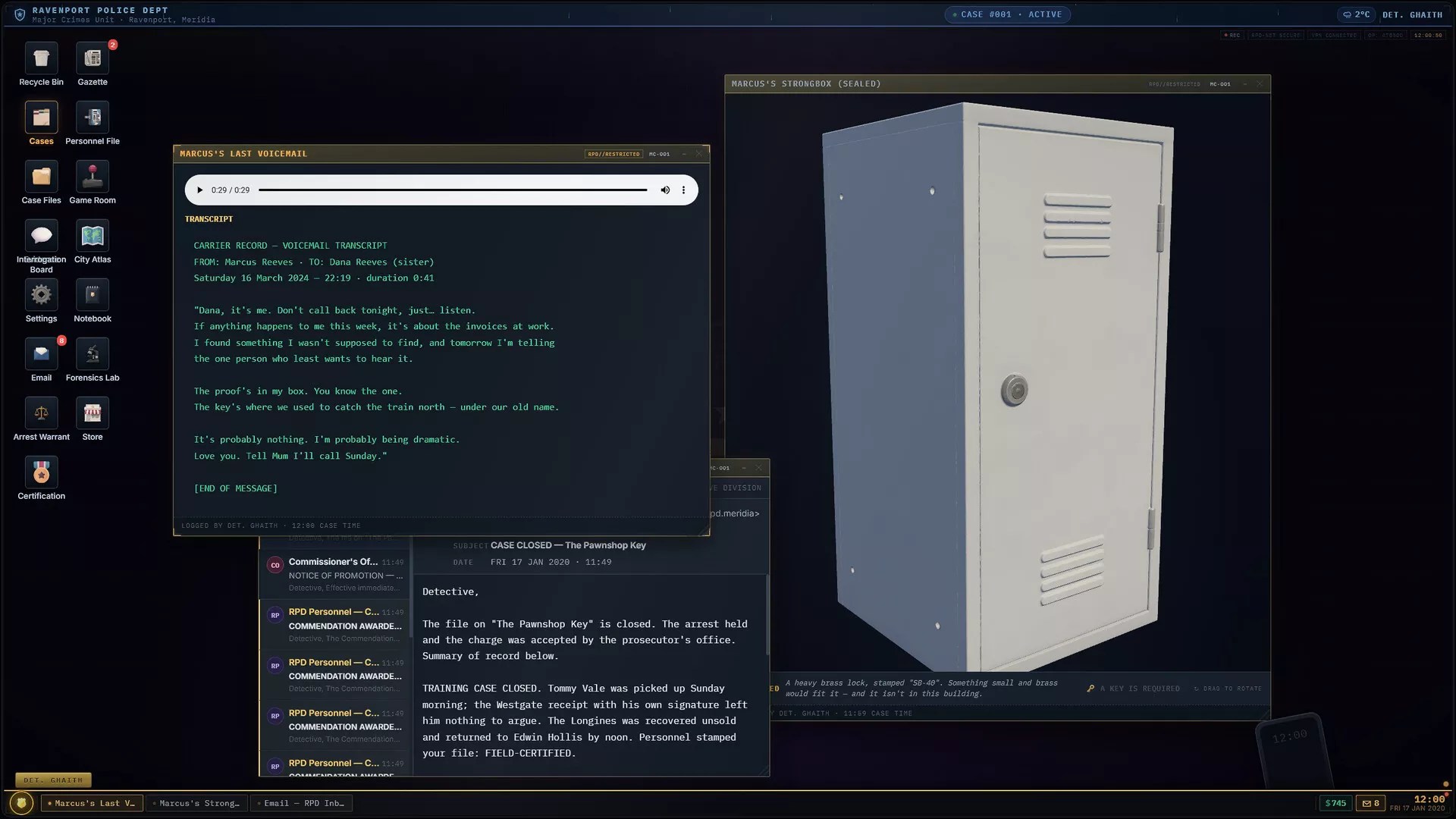Click the upper vent on strongbox door
The width and height of the screenshot is (1456, 819).
(x=1078, y=226)
